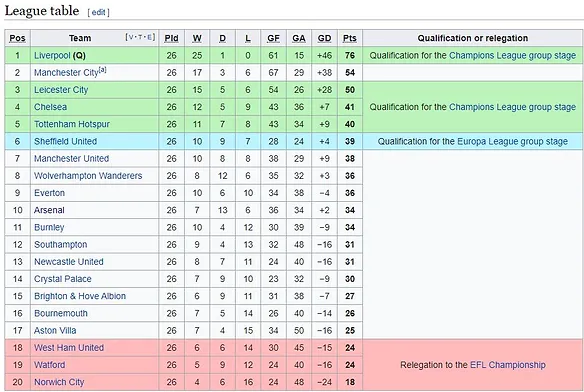Screen dimensions: 584x392
Task: Open the Manchester City team link
Action: tap(66, 73)
